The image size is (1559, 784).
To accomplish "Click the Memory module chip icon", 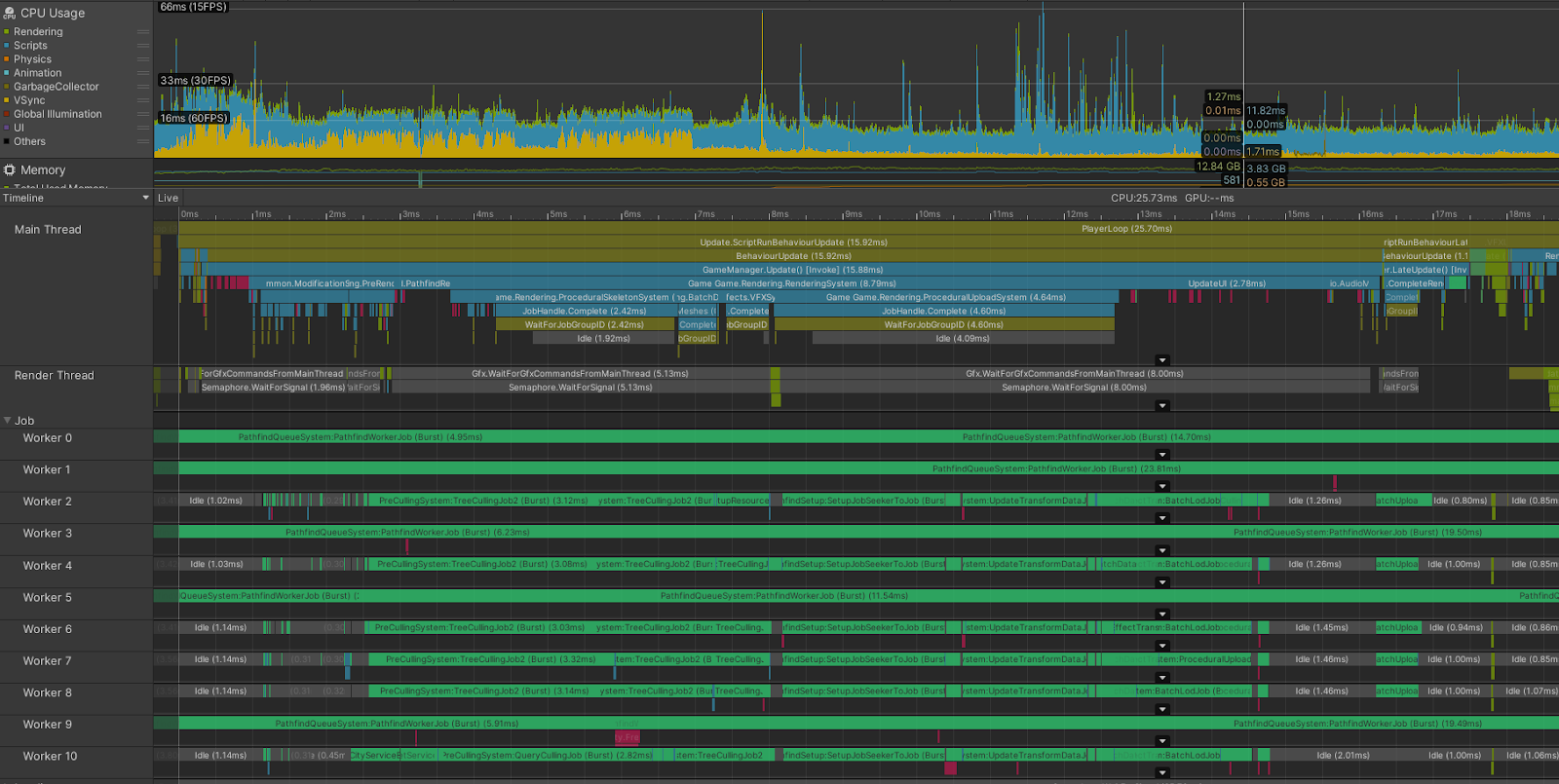I will point(10,169).
